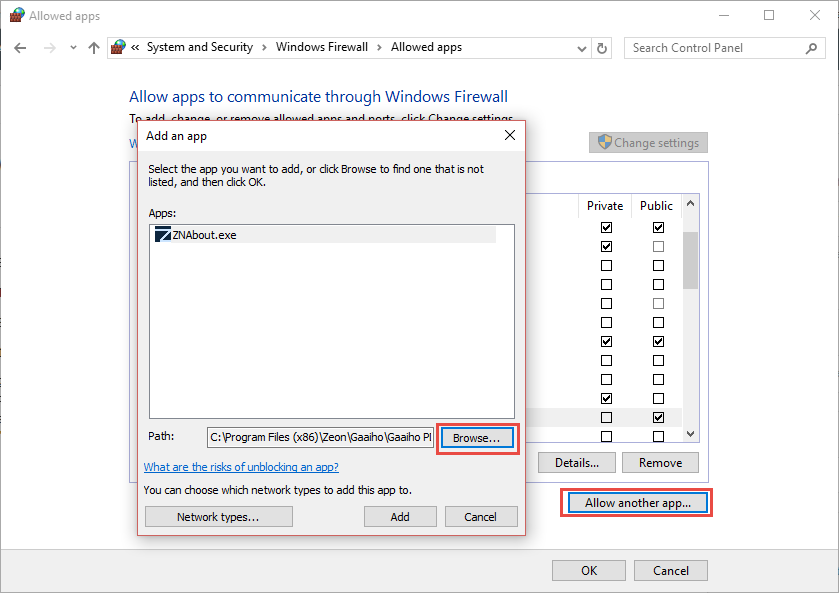Click the Remove button

click(x=660, y=462)
